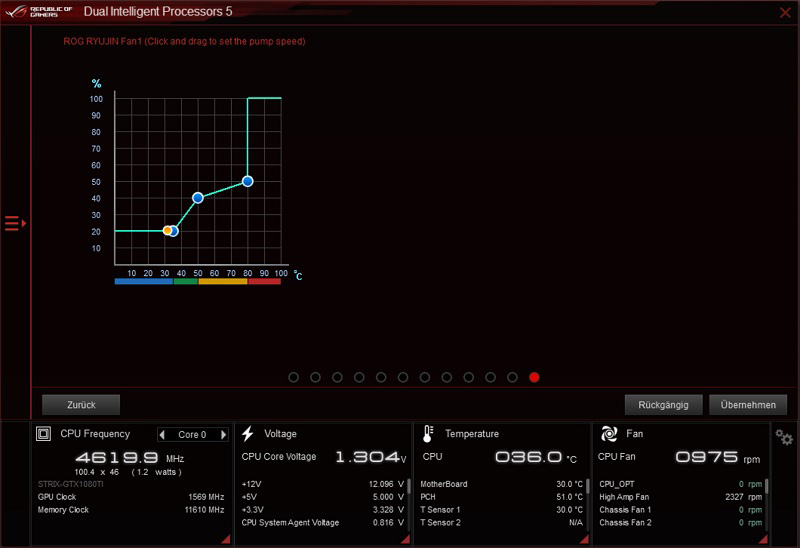Viewport: 800px width, 548px height.
Task: Select the eleventh page indicator dot
Action: coord(512,377)
